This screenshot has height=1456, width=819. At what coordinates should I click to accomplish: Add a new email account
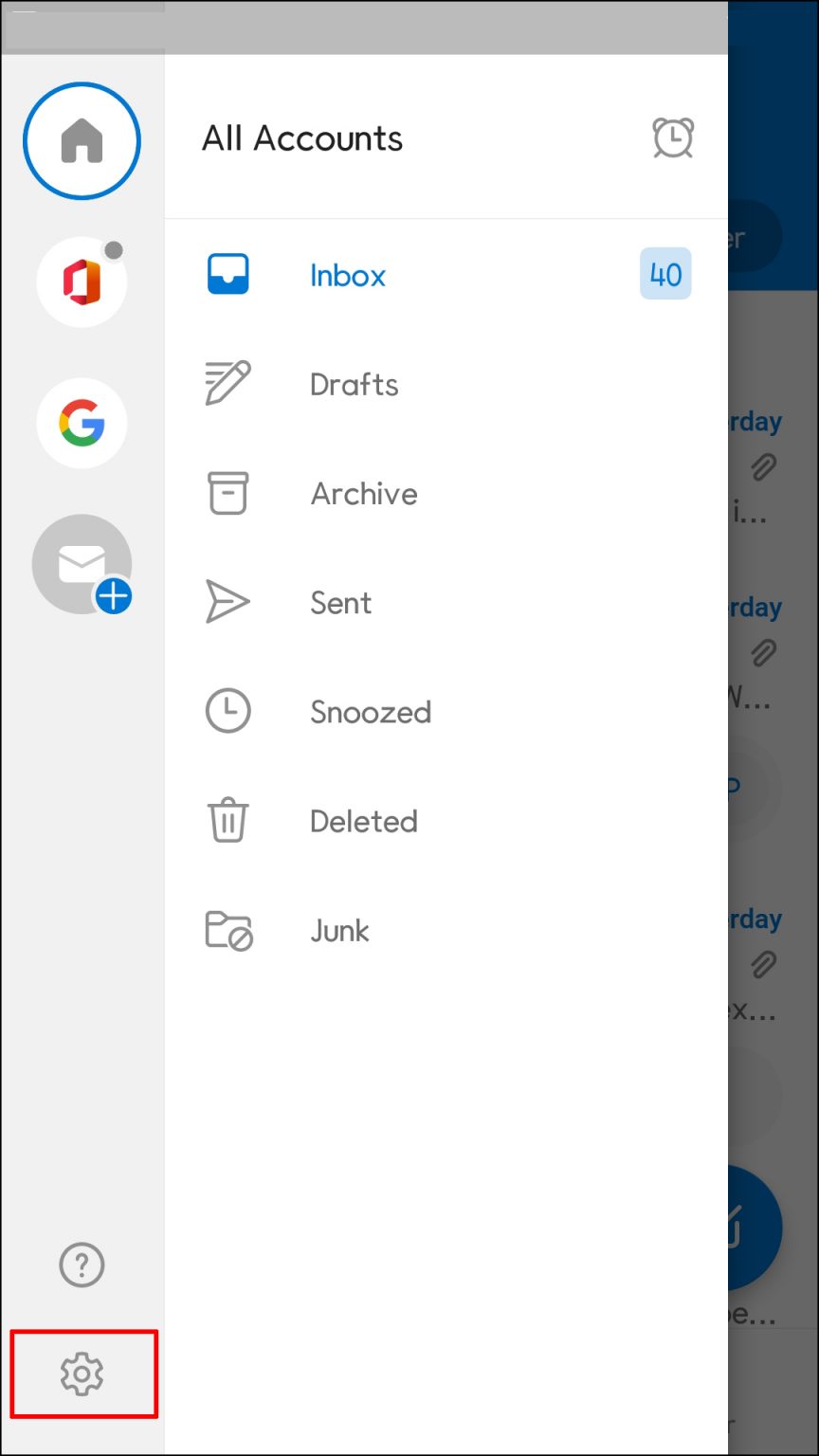tap(82, 564)
